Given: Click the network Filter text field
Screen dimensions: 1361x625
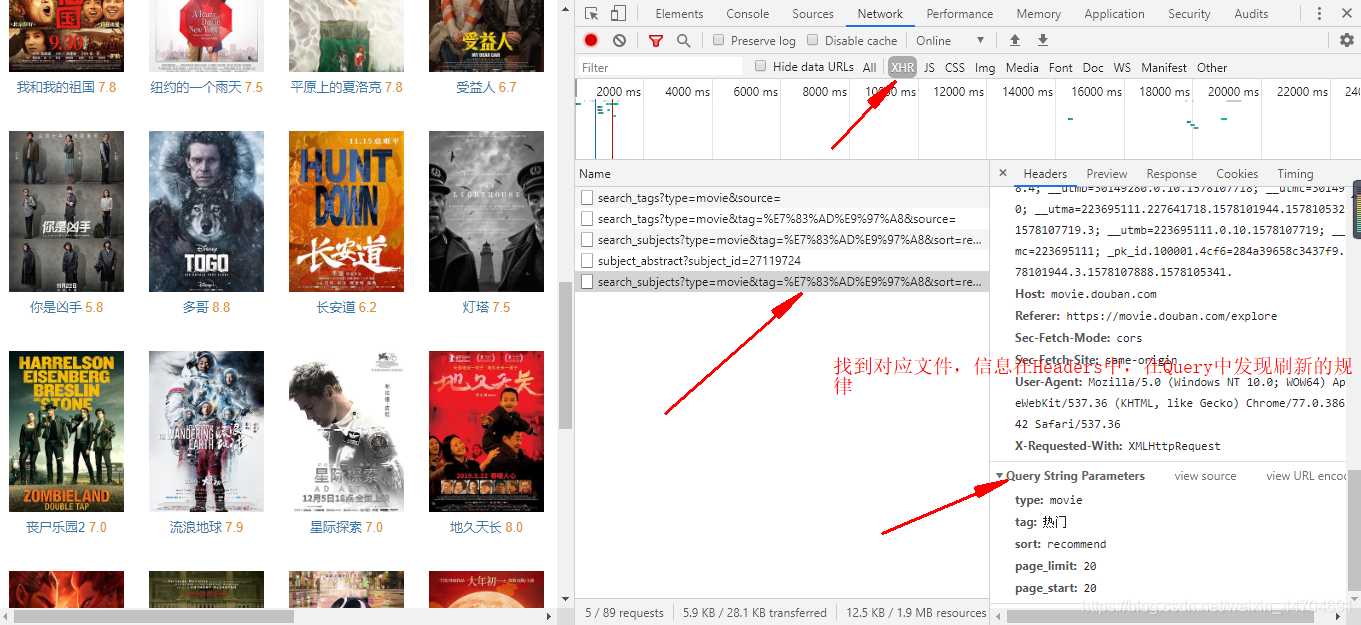Looking at the screenshot, I should (x=660, y=67).
